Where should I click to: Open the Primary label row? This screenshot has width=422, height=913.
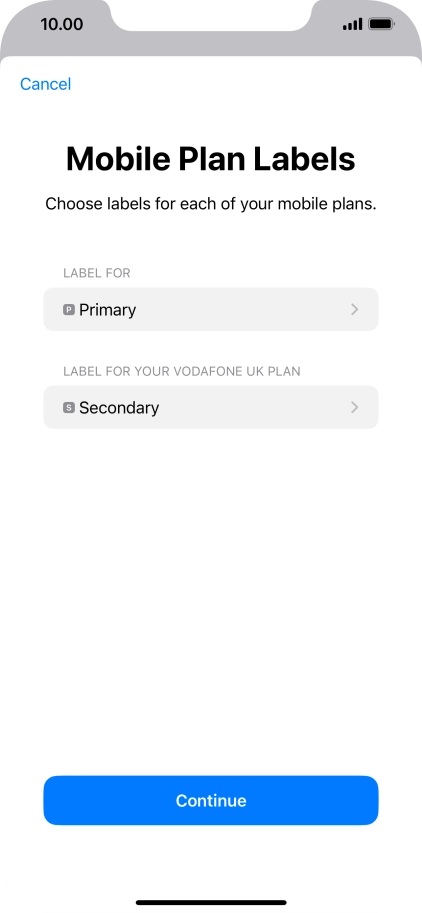pos(211,309)
